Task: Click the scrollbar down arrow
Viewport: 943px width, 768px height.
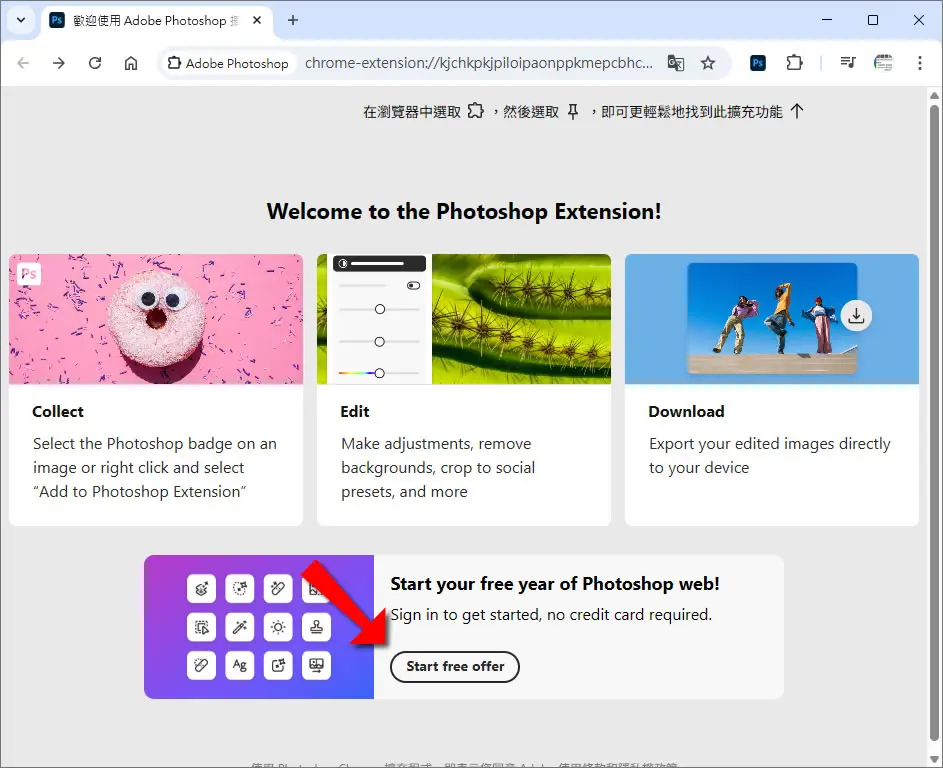Action: coord(934,758)
